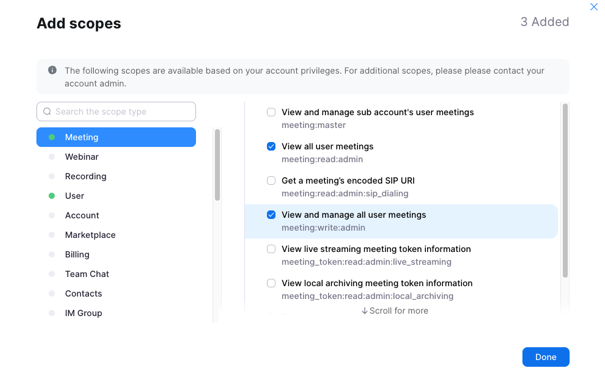Click the green dot beside Meeting

pos(52,137)
